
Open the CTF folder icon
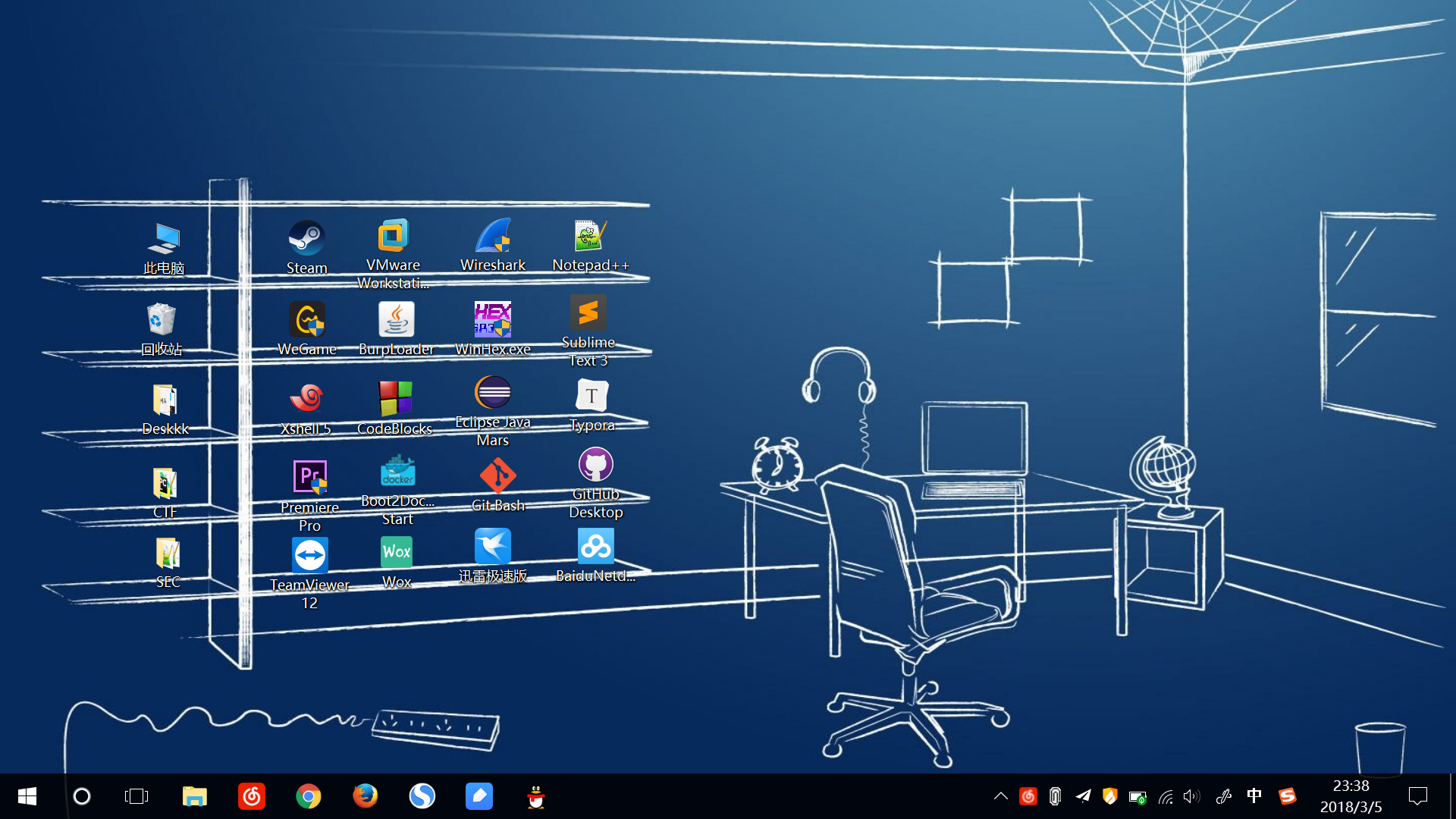[x=165, y=493]
